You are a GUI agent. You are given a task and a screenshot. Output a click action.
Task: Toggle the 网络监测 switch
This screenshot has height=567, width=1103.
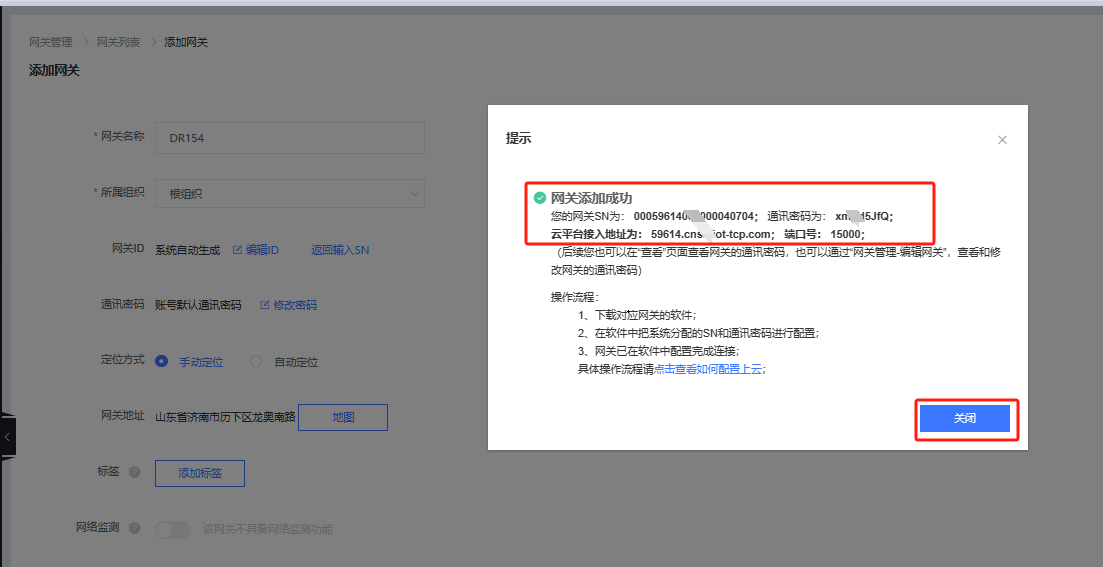173,529
